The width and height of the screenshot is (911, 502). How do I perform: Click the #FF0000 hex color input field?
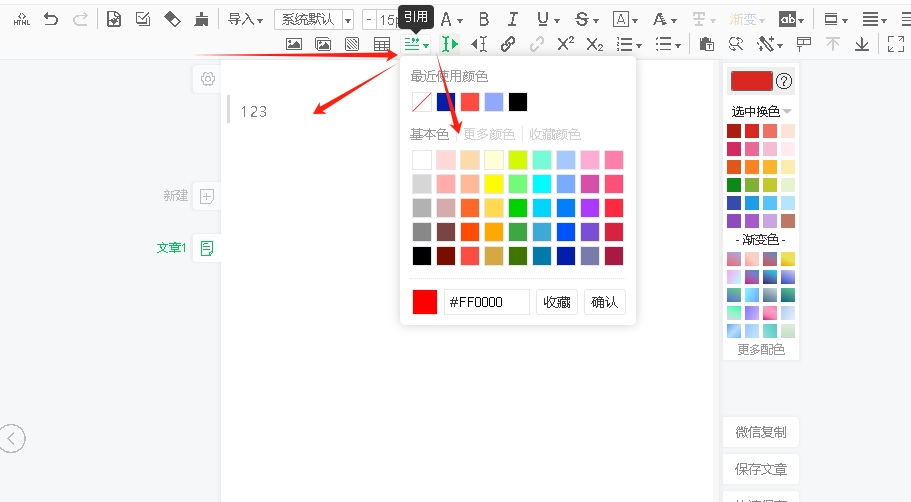click(x=486, y=302)
